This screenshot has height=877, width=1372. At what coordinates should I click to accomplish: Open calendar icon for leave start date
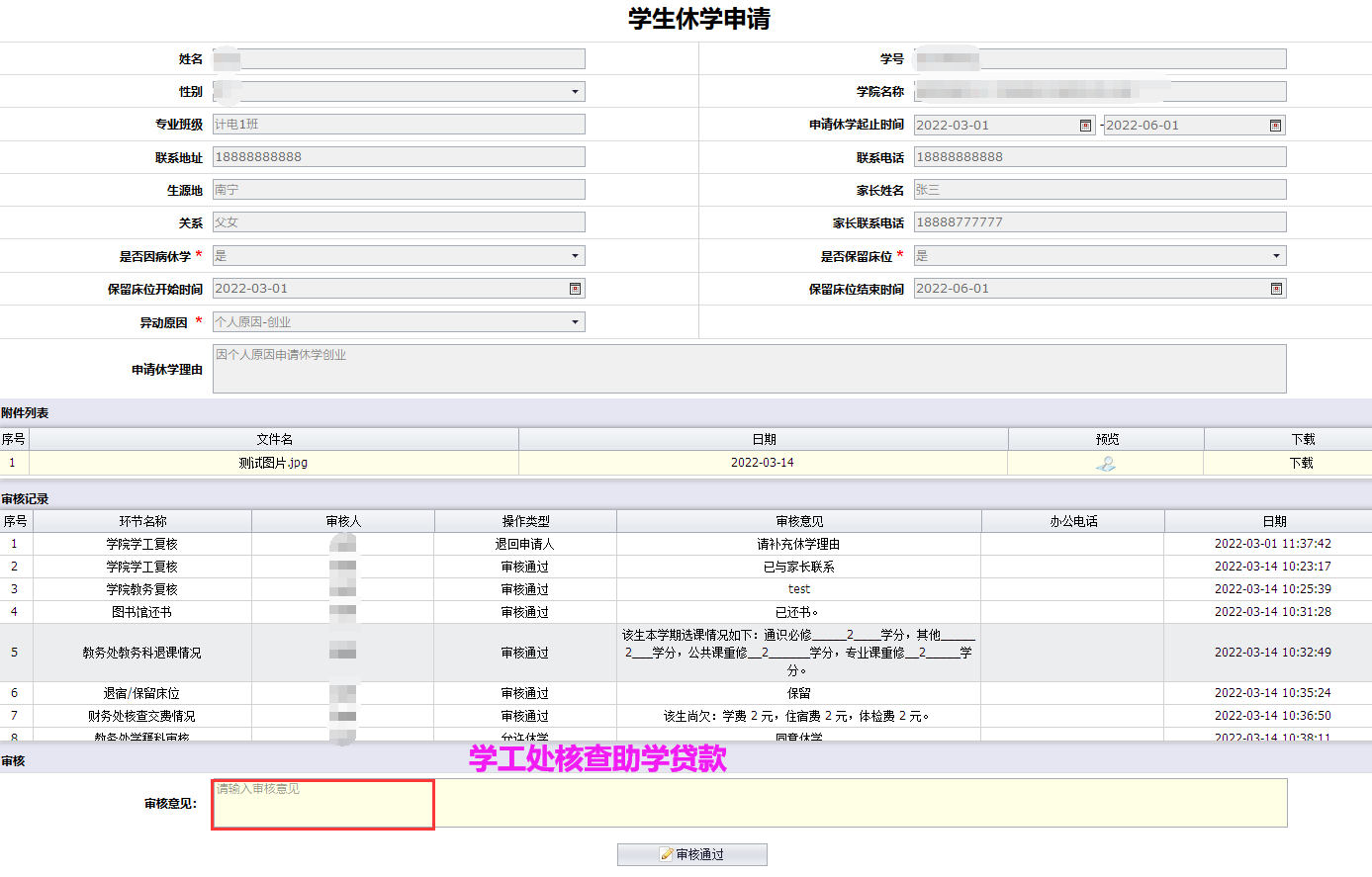pyautogui.click(x=1085, y=126)
